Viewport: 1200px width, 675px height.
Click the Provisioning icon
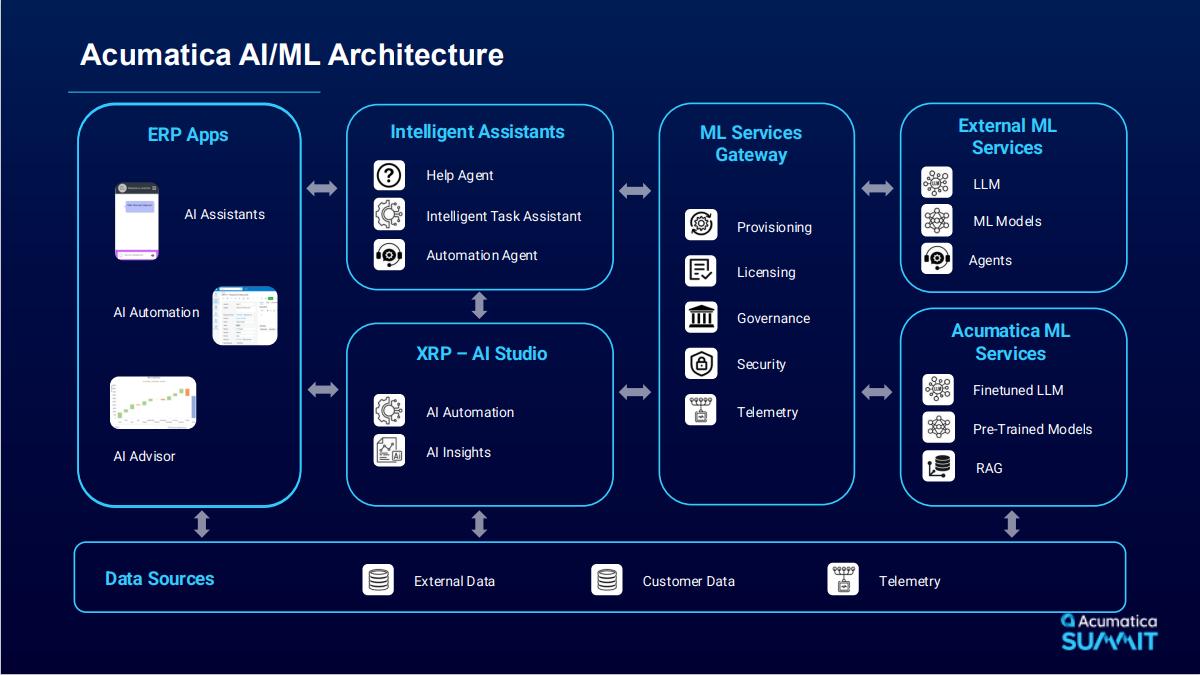pyautogui.click(x=701, y=225)
